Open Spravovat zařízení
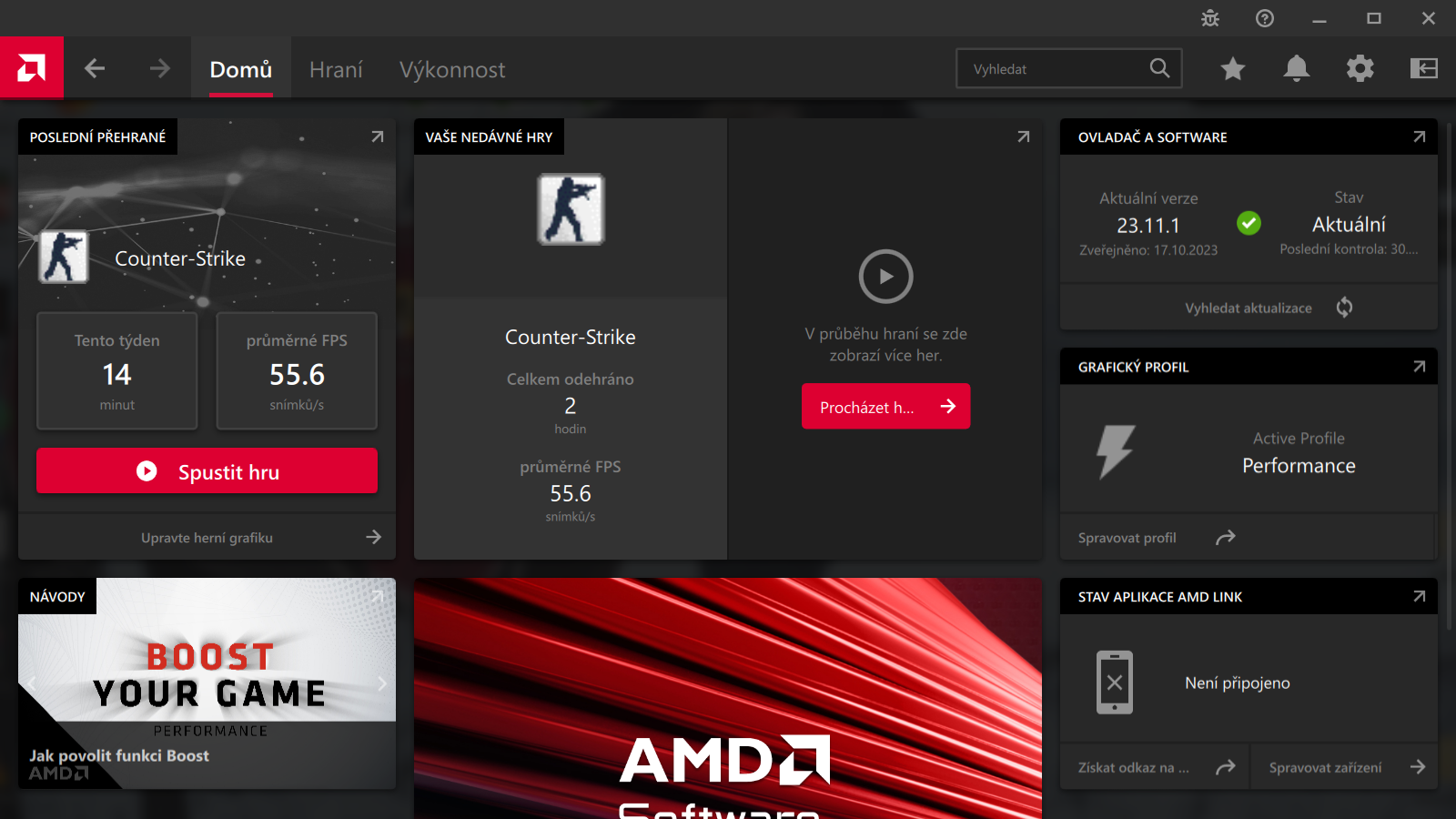The image size is (1456, 819). tap(1326, 768)
